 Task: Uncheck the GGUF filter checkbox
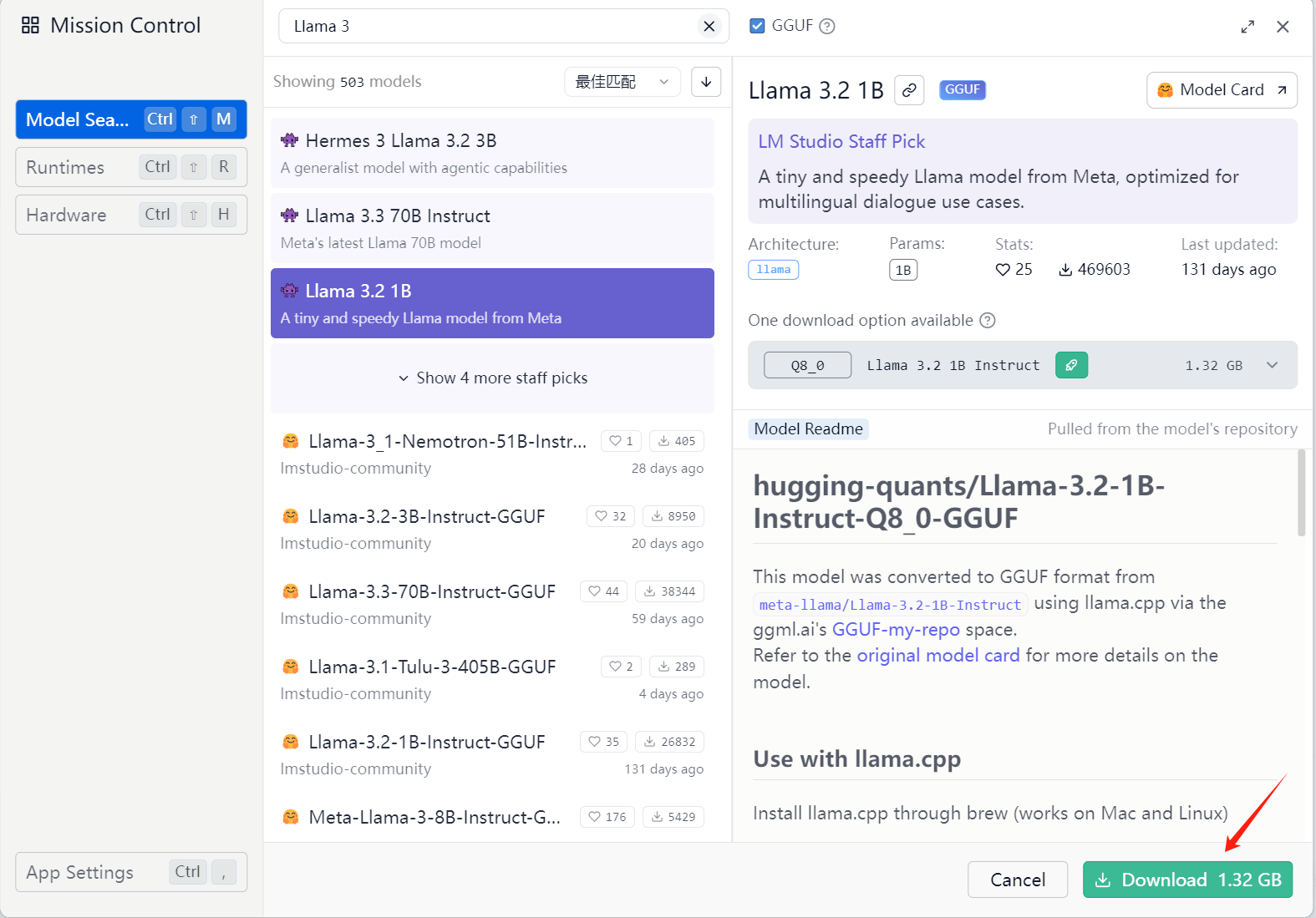757,26
